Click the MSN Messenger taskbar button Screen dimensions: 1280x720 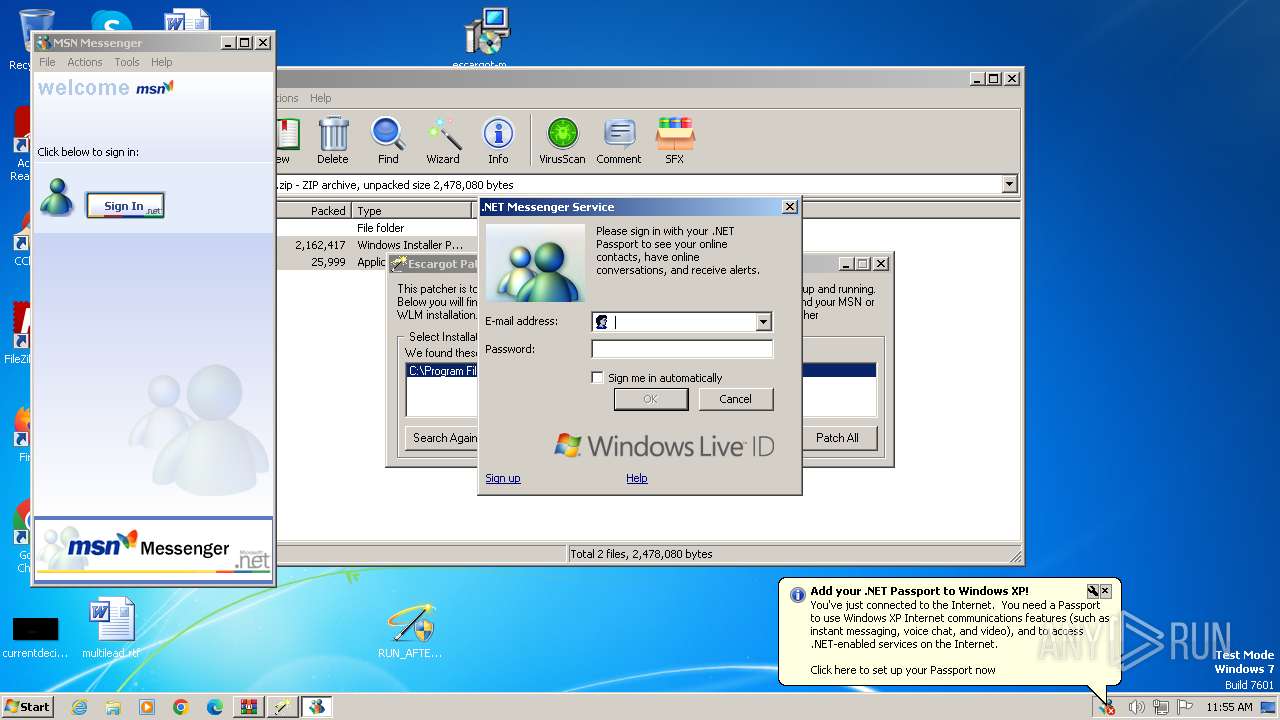[x=317, y=707]
